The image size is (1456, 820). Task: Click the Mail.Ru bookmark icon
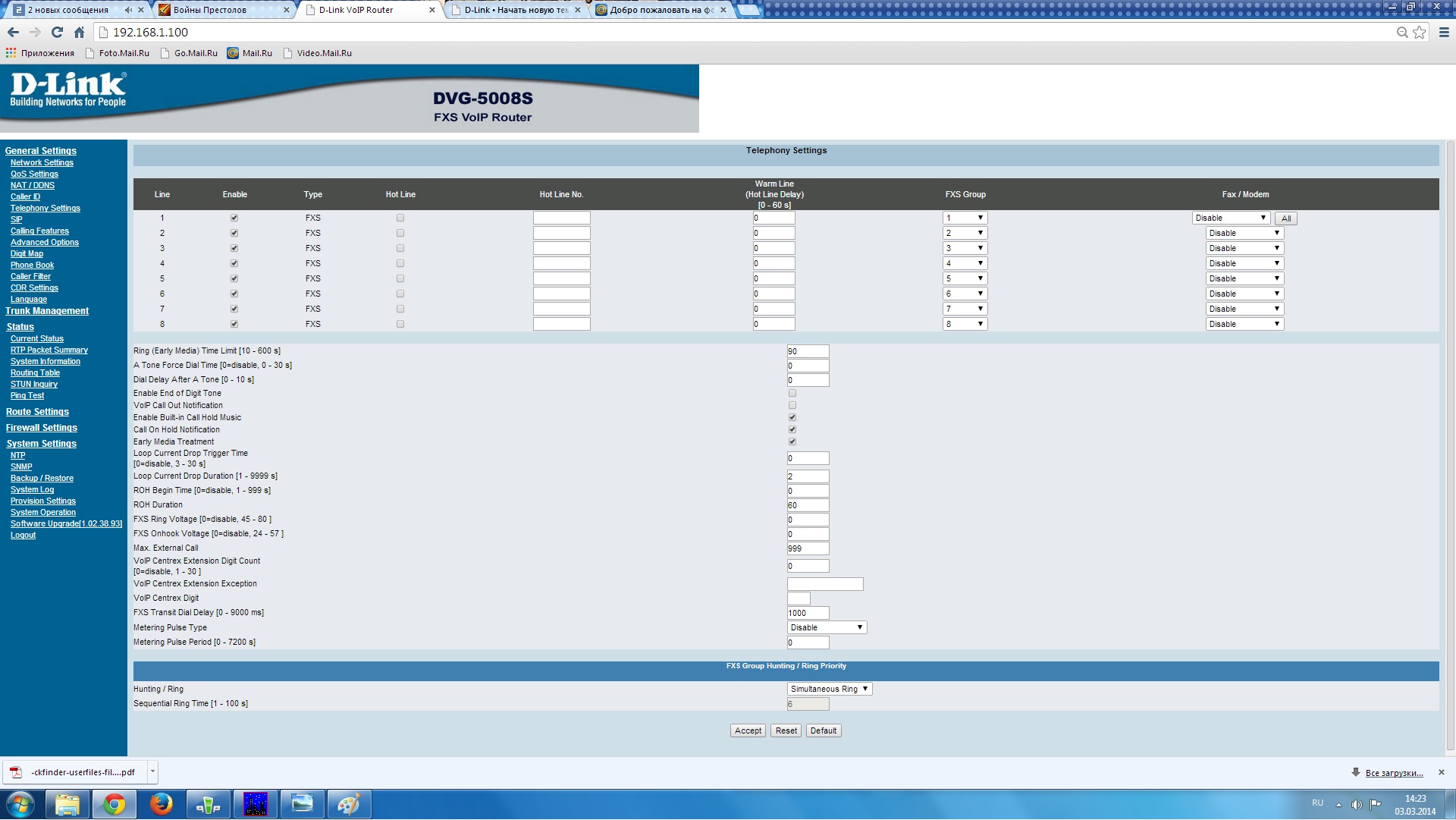click(233, 53)
